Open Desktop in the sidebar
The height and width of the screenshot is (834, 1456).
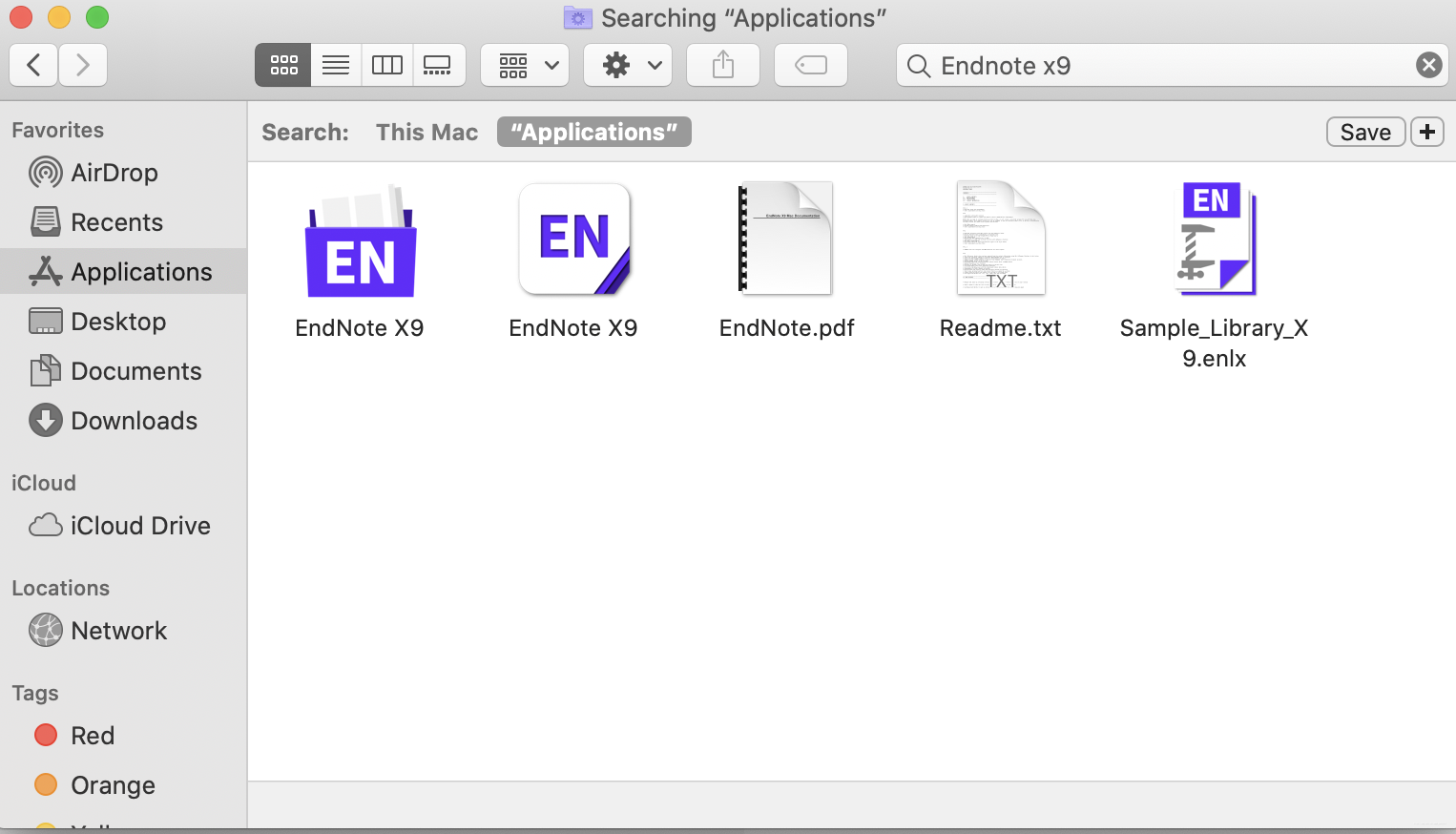click(x=123, y=322)
